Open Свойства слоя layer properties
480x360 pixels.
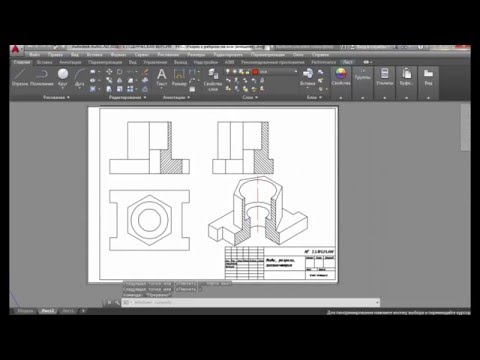pos(213,79)
